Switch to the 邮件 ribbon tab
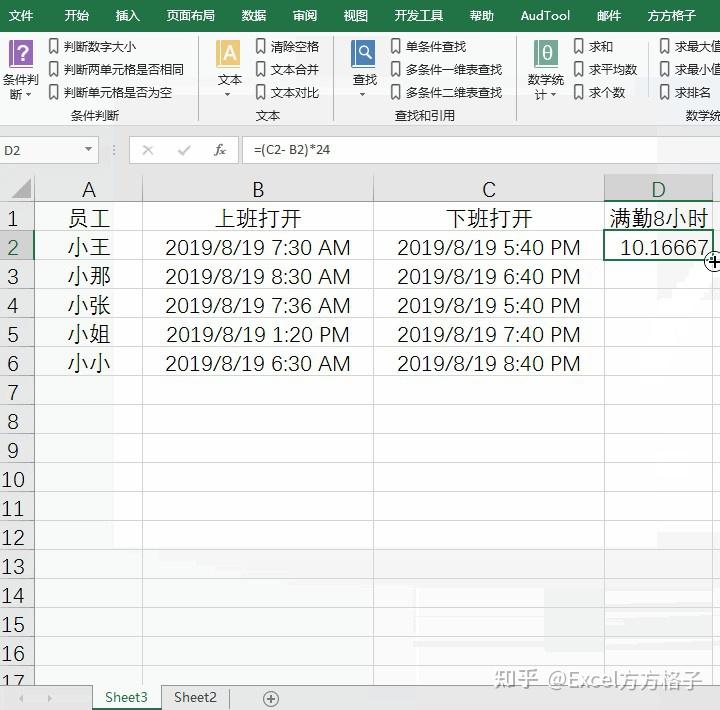 [608, 16]
